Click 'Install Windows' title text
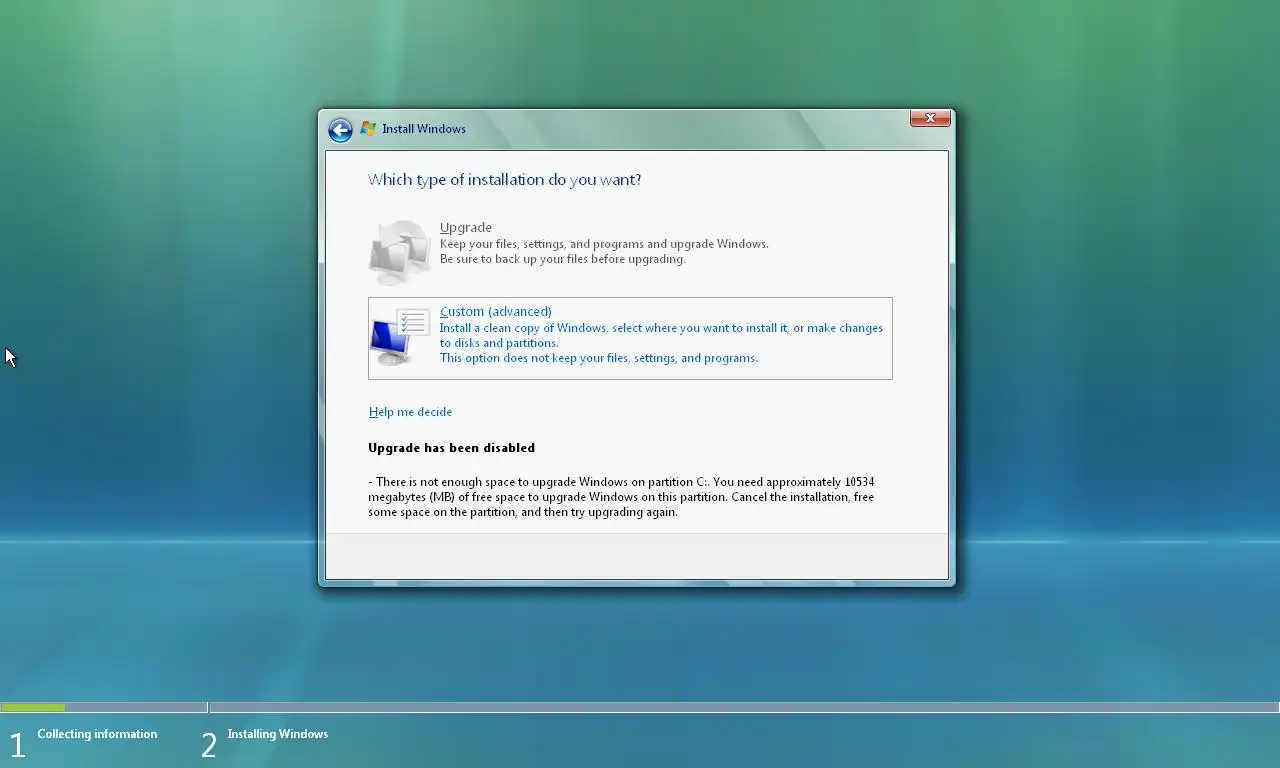 424,129
